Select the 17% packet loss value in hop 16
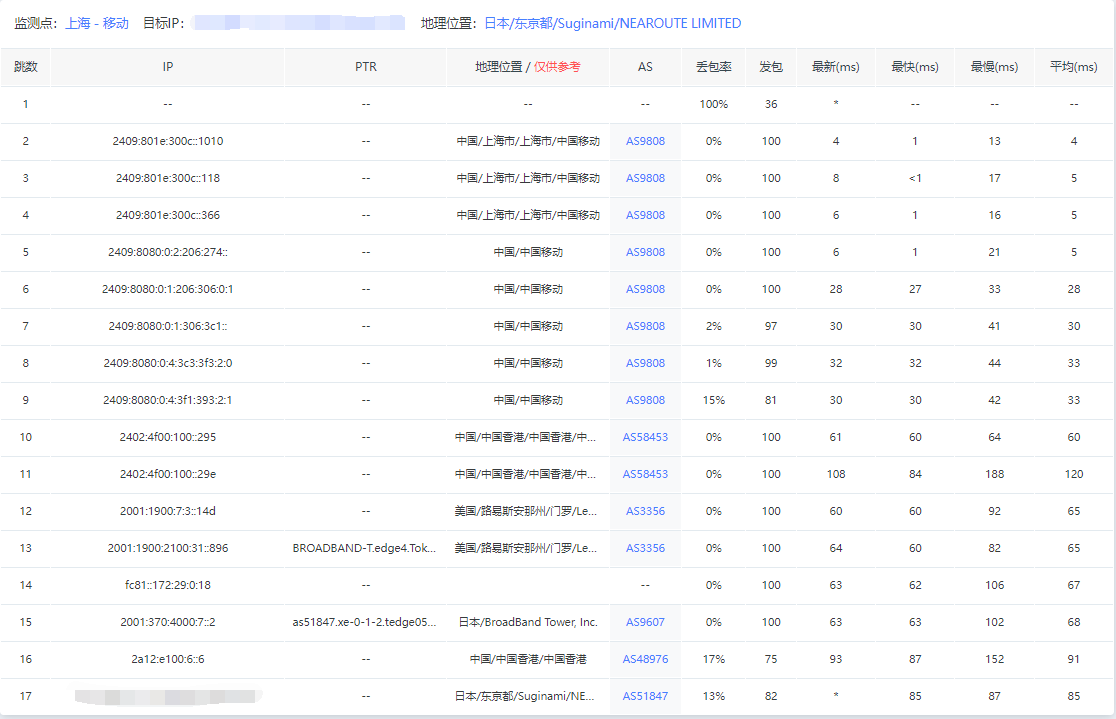The height and width of the screenshot is (719, 1116). (x=714, y=659)
